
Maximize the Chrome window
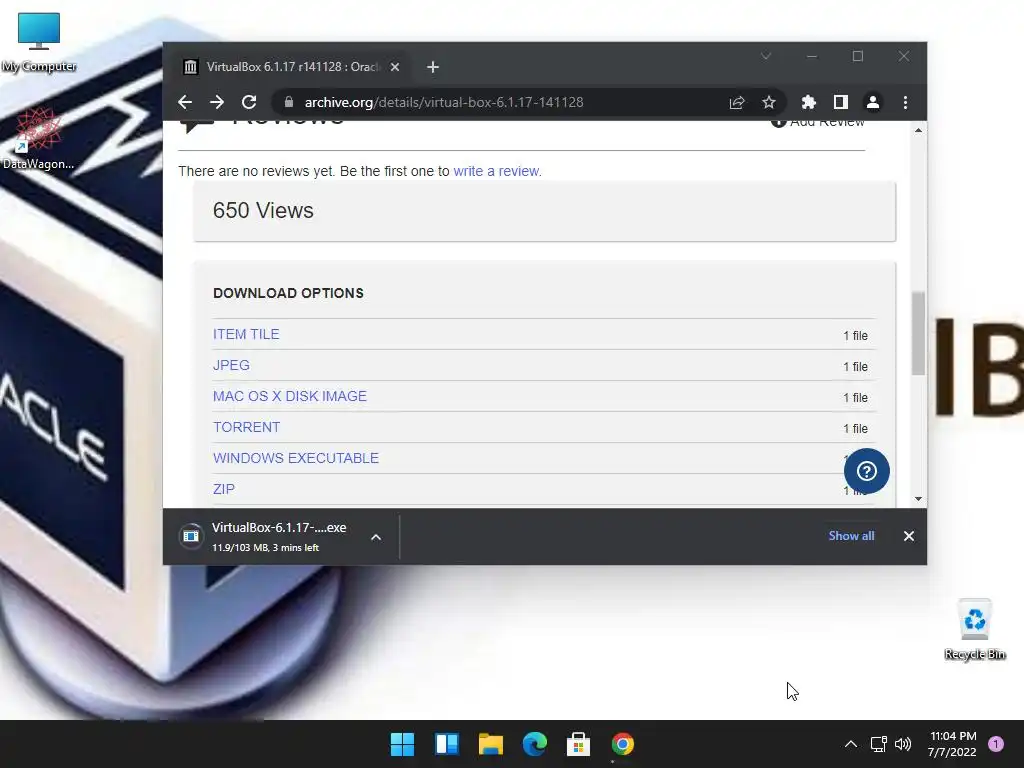pyautogui.click(x=857, y=57)
